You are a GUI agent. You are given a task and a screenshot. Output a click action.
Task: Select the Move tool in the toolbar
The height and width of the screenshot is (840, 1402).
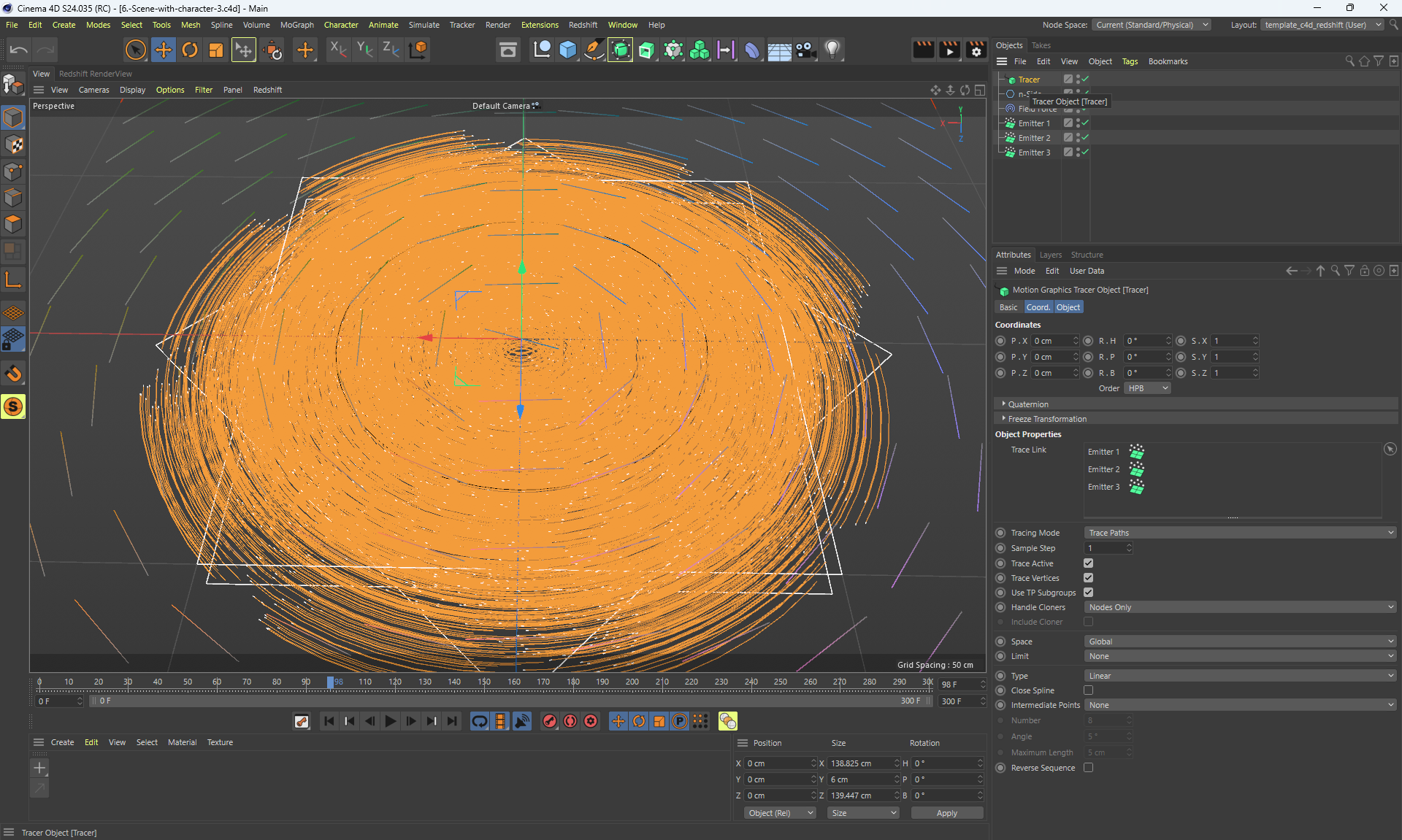click(164, 50)
